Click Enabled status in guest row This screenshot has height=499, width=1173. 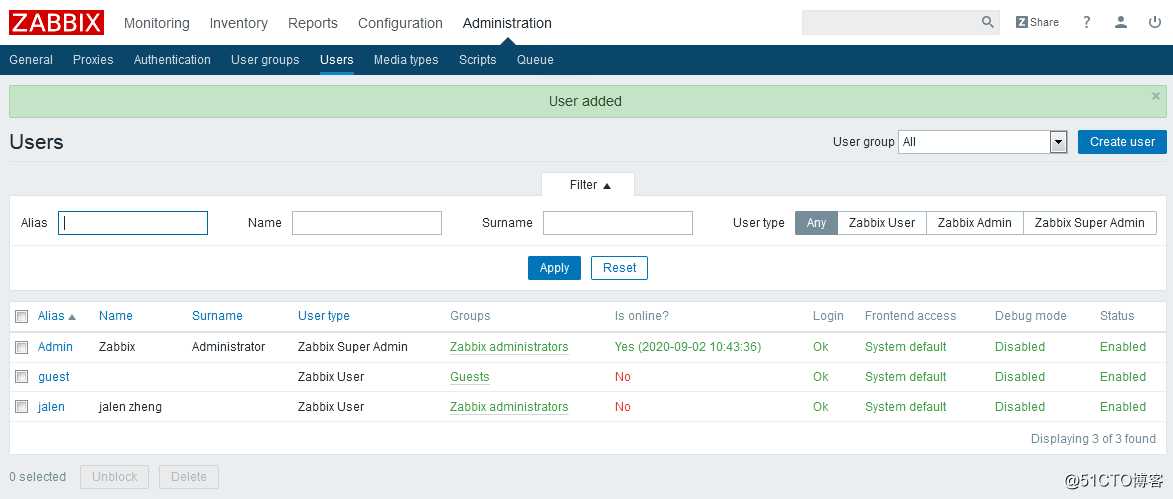tap(1122, 377)
